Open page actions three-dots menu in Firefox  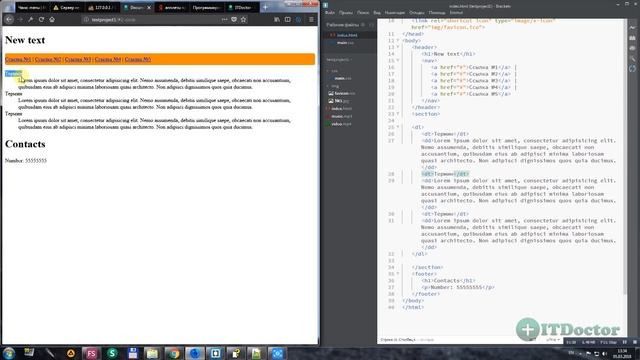click(x=224, y=19)
